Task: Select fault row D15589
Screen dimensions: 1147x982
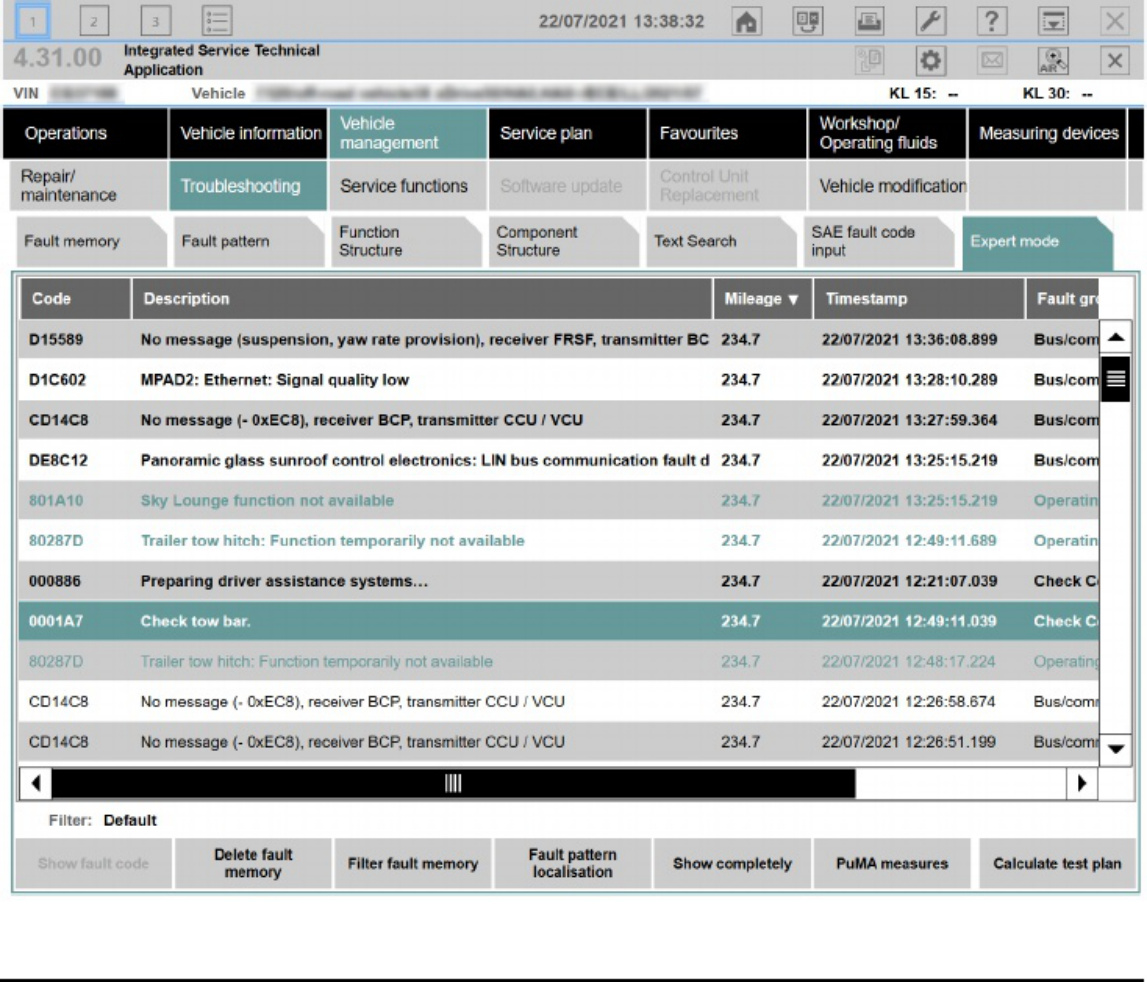Action: point(558,340)
